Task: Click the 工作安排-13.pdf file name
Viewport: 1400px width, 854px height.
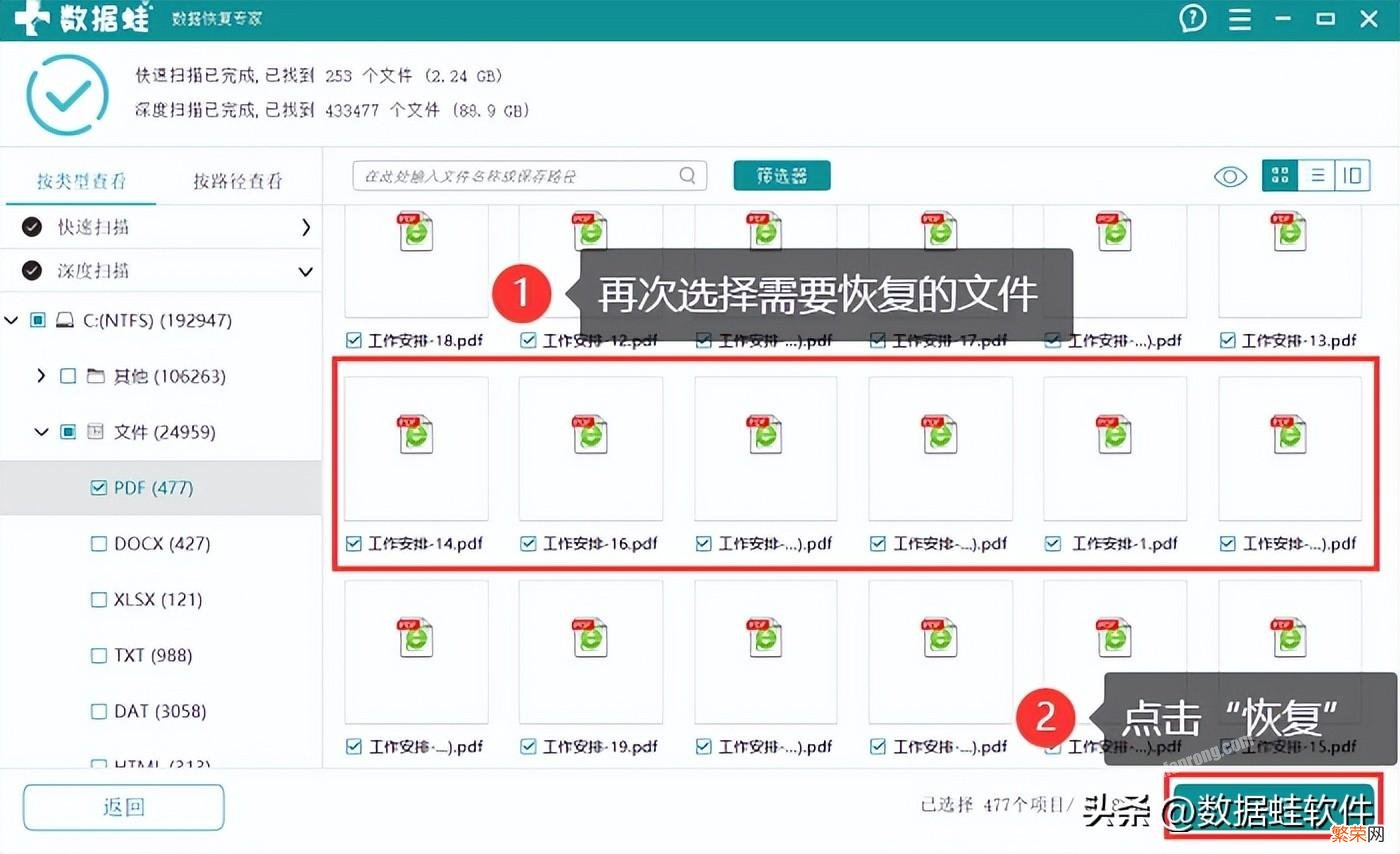Action: tap(1299, 340)
